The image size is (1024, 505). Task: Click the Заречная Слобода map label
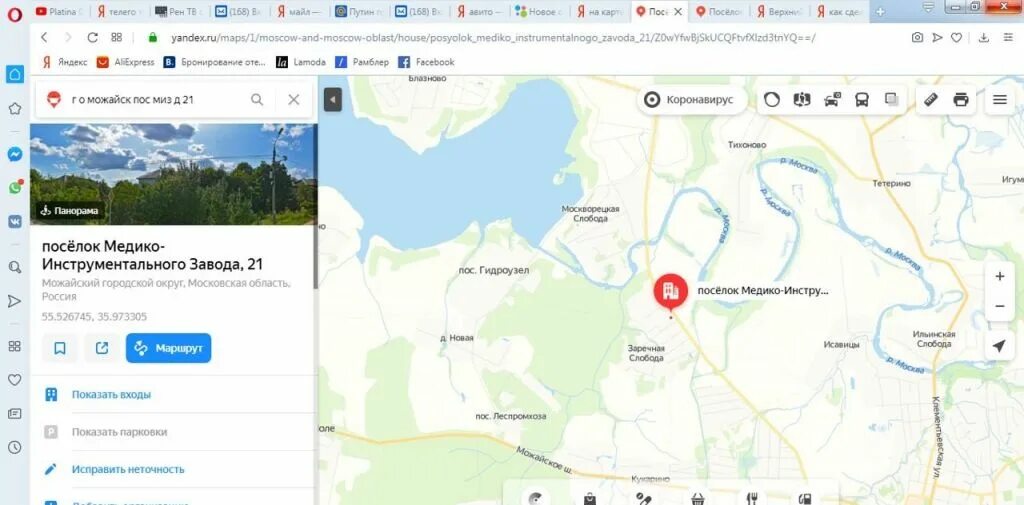tap(647, 353)
